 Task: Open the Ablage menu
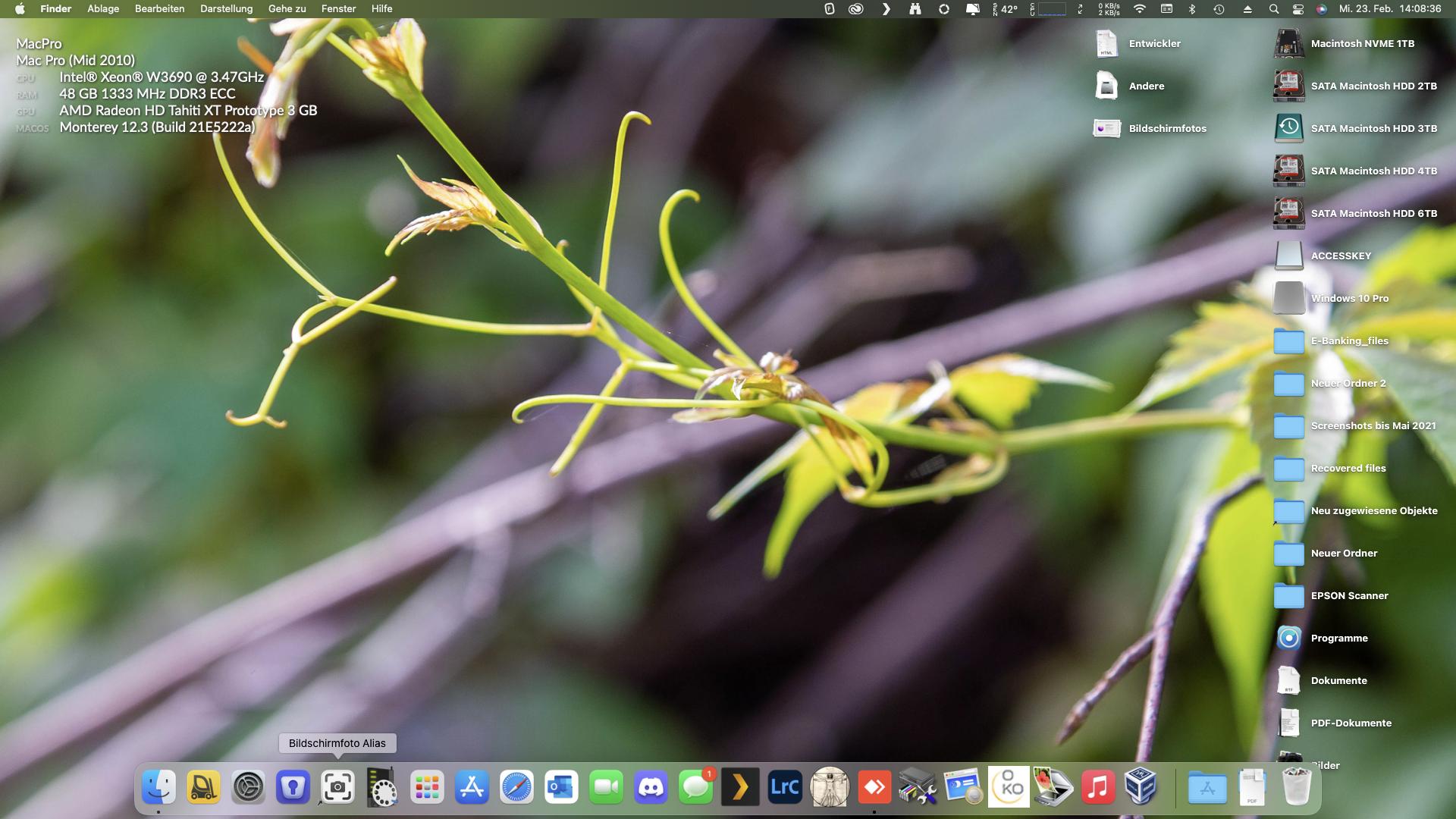(103, 9)
